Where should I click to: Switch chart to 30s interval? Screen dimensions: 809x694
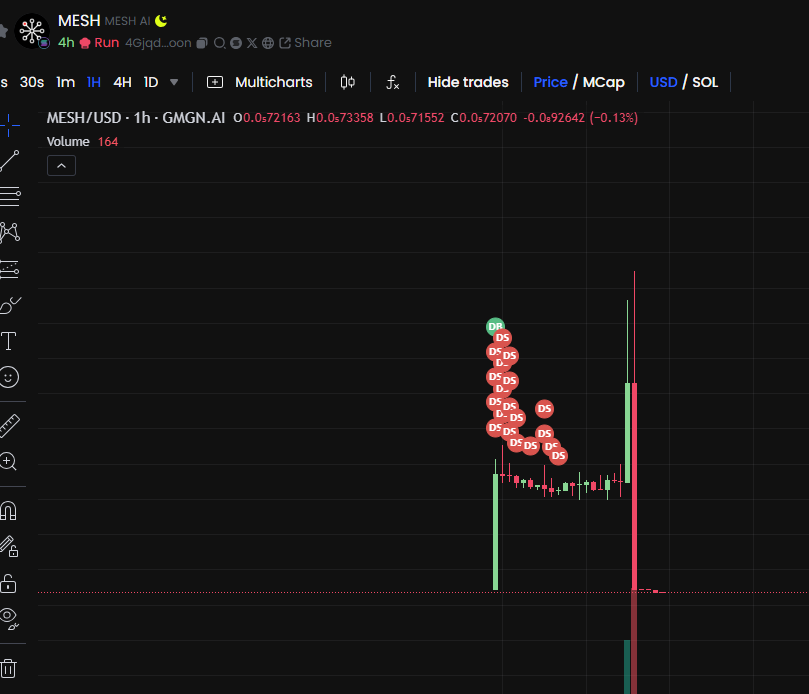[32, 82]
